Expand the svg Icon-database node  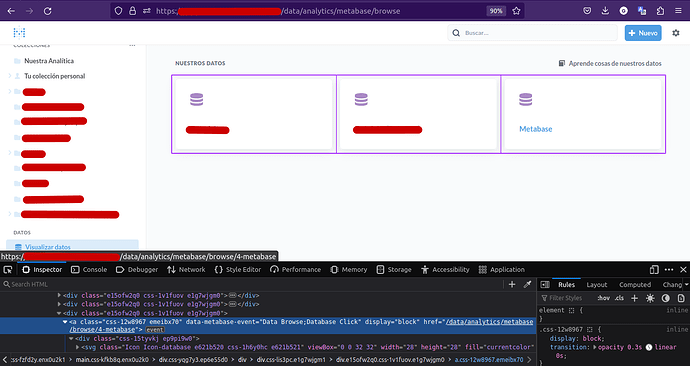(x=78, y=347)
